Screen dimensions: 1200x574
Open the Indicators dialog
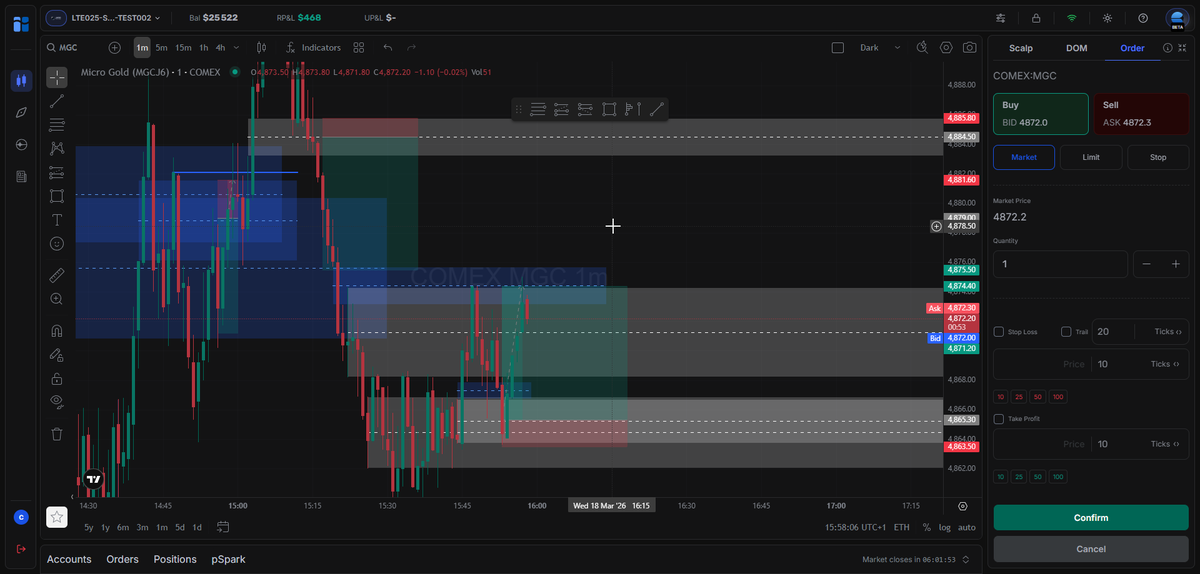pyautogui.click(x=313, y=47)
